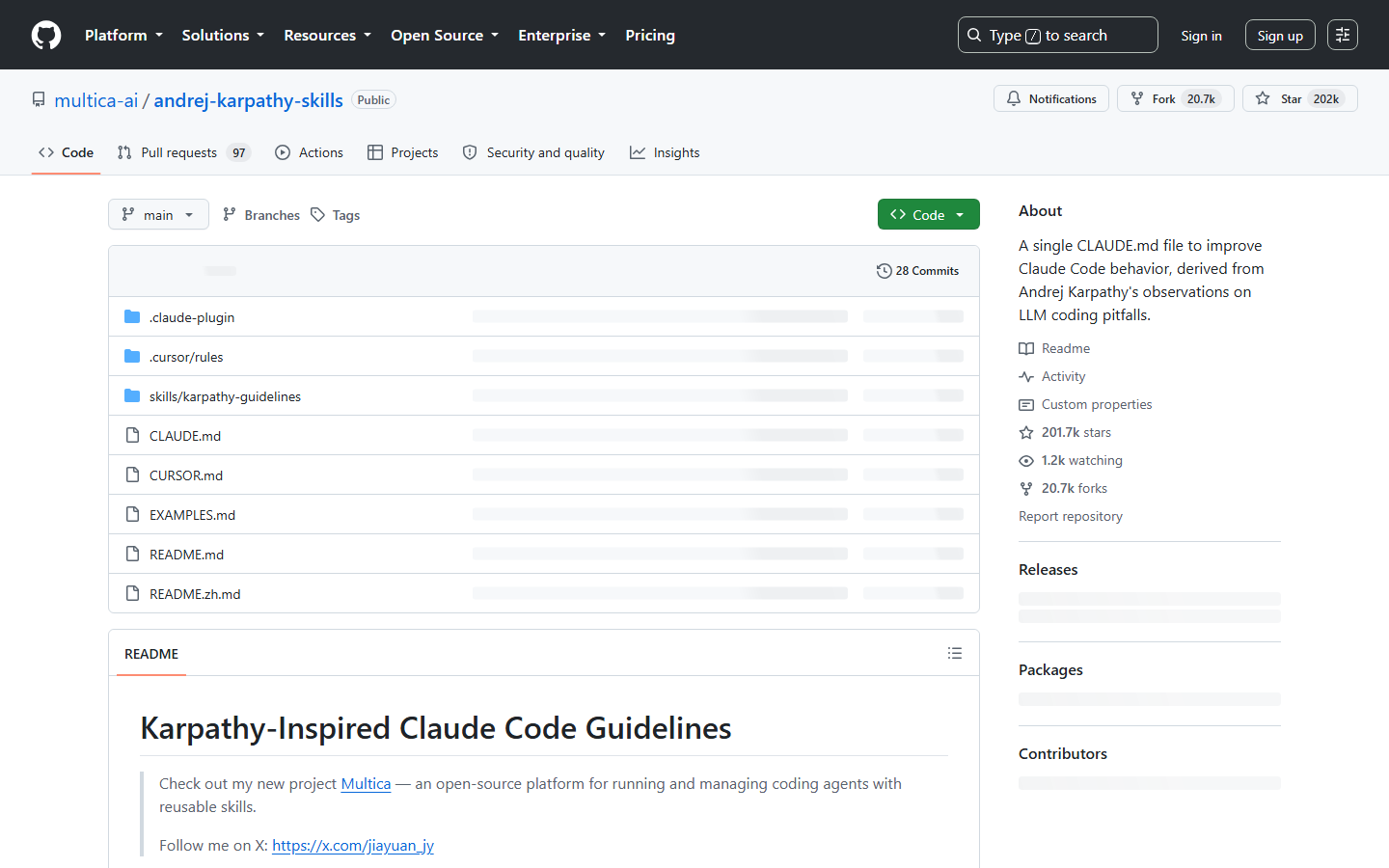Screen dimensions: 1389x868
Task: Go to the Pricing page
Action: point(650,35)
